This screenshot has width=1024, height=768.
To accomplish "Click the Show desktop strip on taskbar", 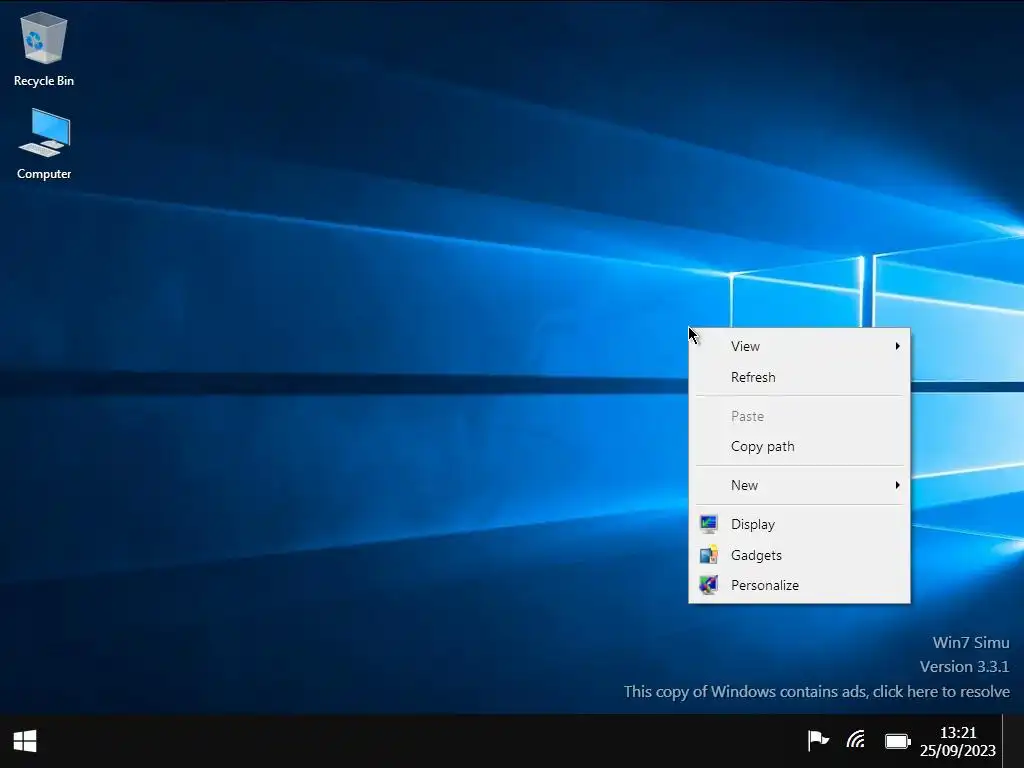I will point(1013,741).
